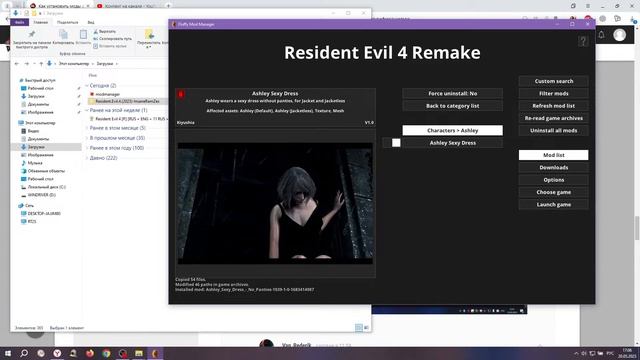Click the Cut command in Explorer ribbon
Screen dimensions: 640x360
[x=105, y=31]
